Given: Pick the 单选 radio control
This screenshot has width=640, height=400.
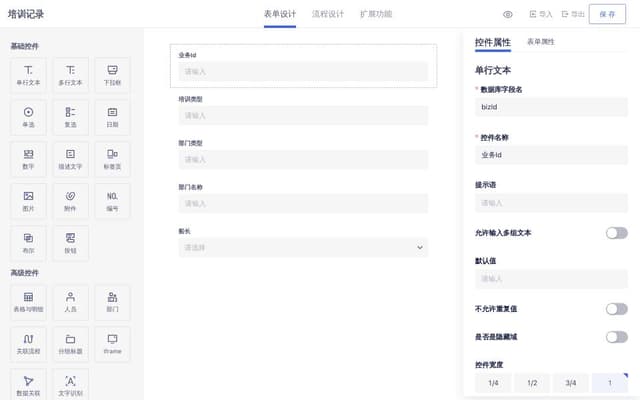Looking at the screenshot, I should pyautogui.click(x=28, y=118).
